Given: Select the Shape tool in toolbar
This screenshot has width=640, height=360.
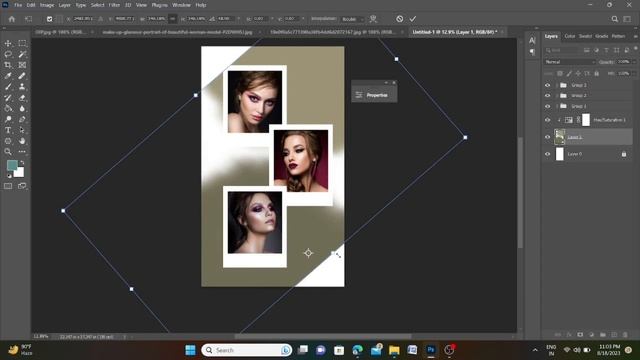Looking at the screenshot, I should [8, 141].
